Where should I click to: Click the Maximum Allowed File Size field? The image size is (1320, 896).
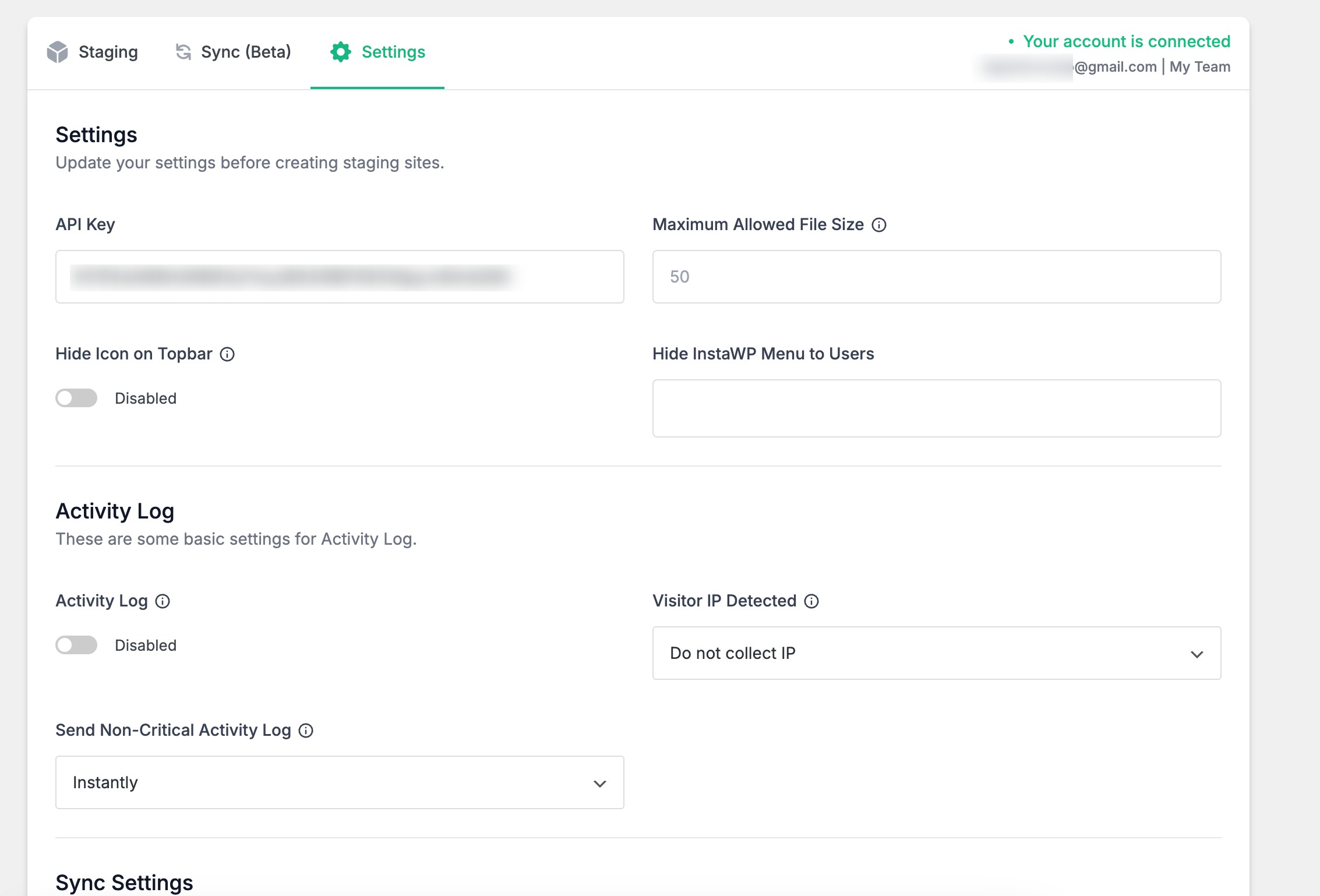[x=936, y=277]
